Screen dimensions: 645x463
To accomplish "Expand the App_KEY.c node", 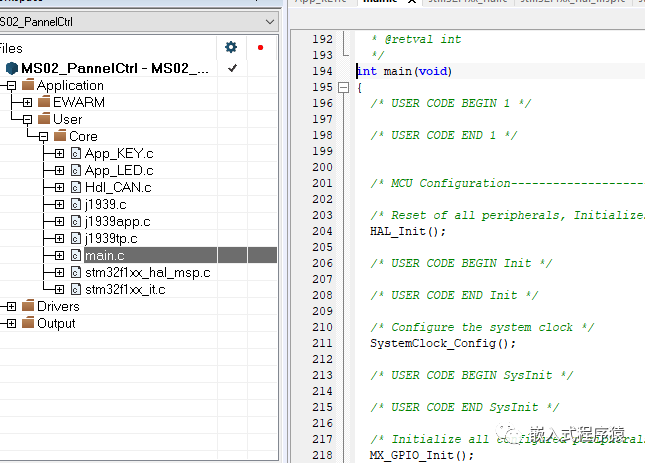I will pyautogui.click(x=60, y=153).
